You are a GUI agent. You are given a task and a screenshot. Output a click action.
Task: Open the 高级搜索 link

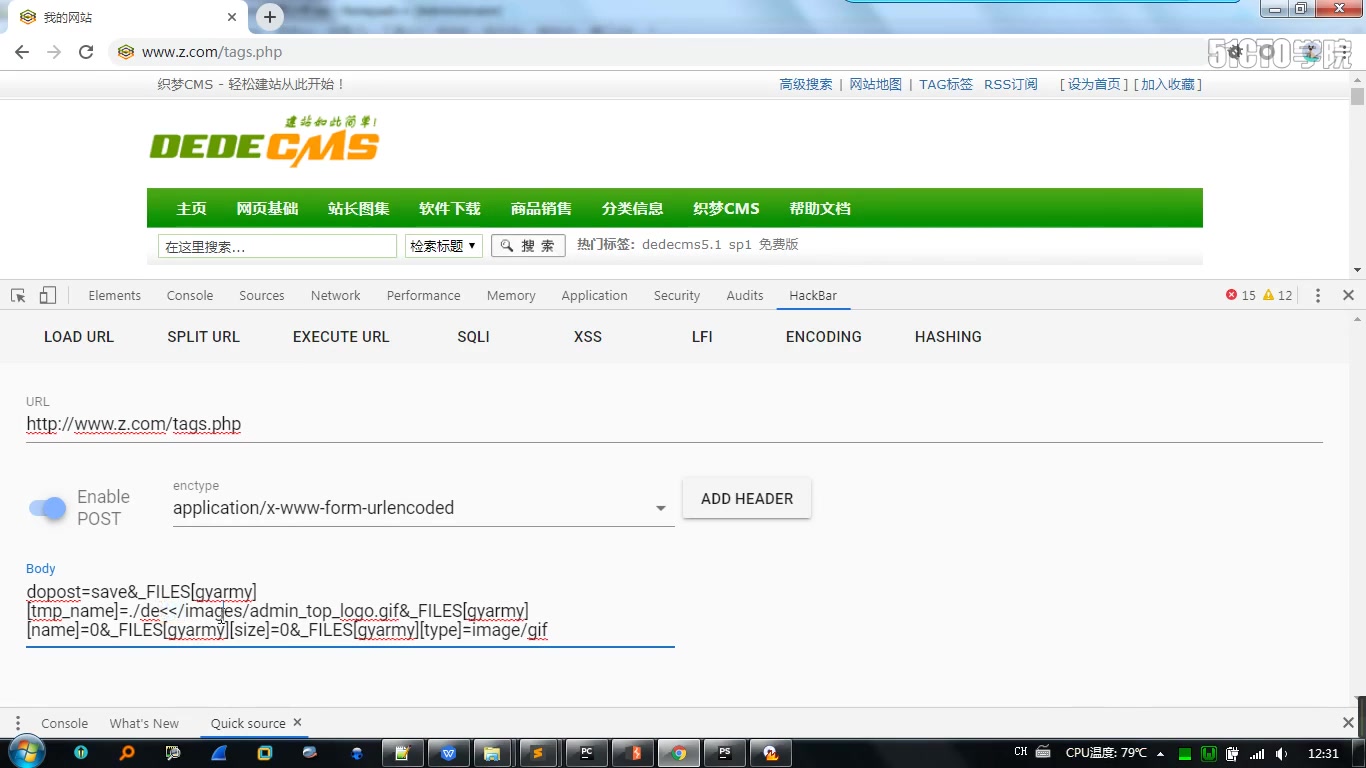(x=806, y=85)
